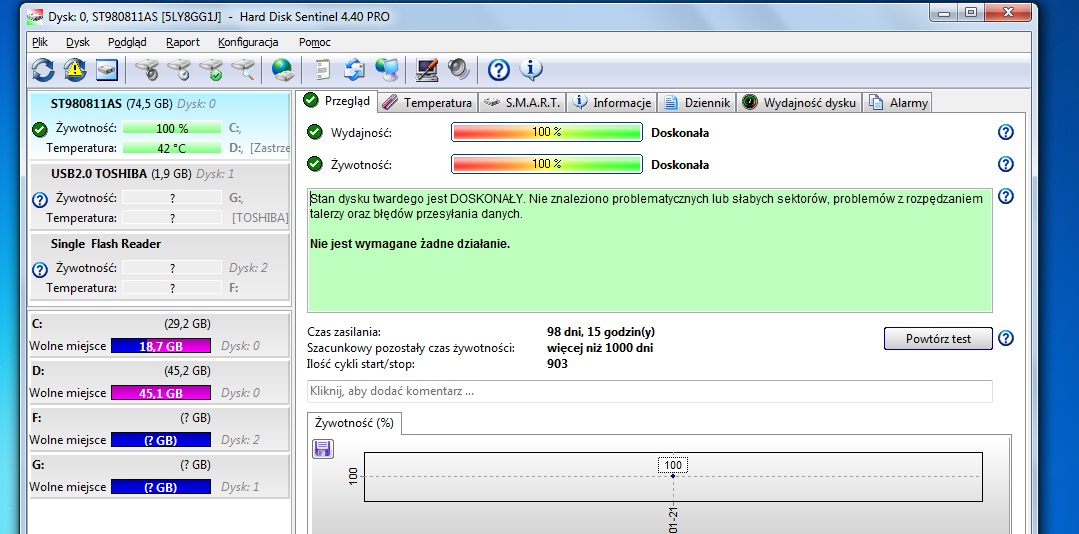This screenshot has height=534, width=1079.
Task: Click the F: free space (? GB) bar
Action: [x=161, y=440]
